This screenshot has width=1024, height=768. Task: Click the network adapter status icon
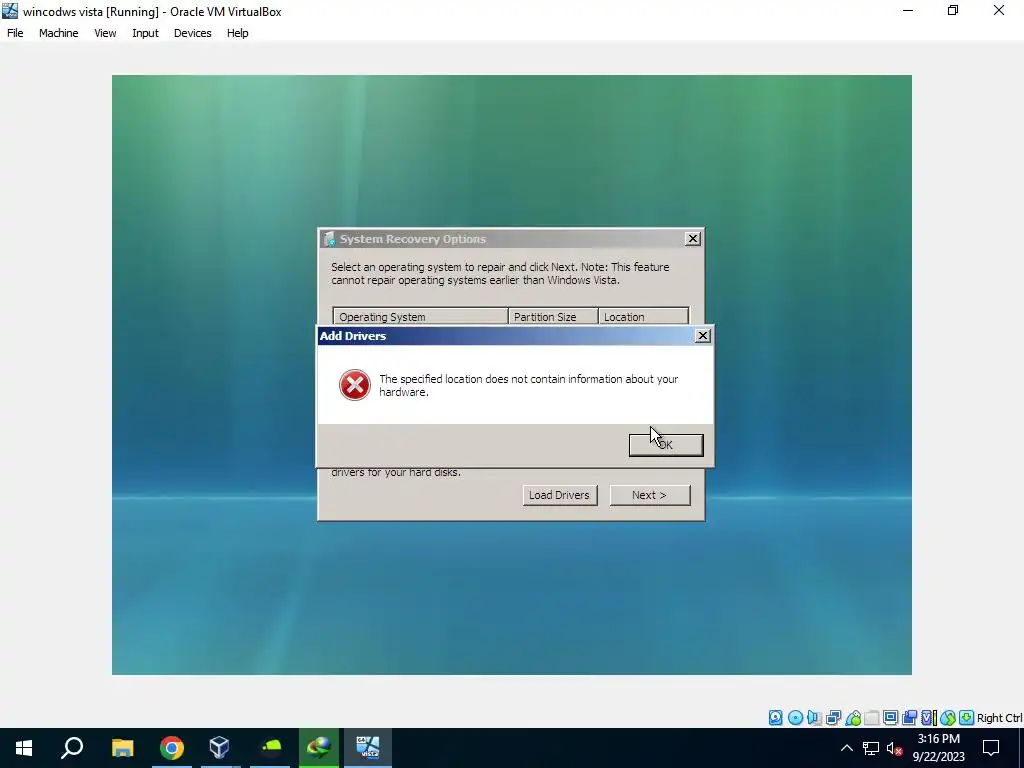pos(833,718)
